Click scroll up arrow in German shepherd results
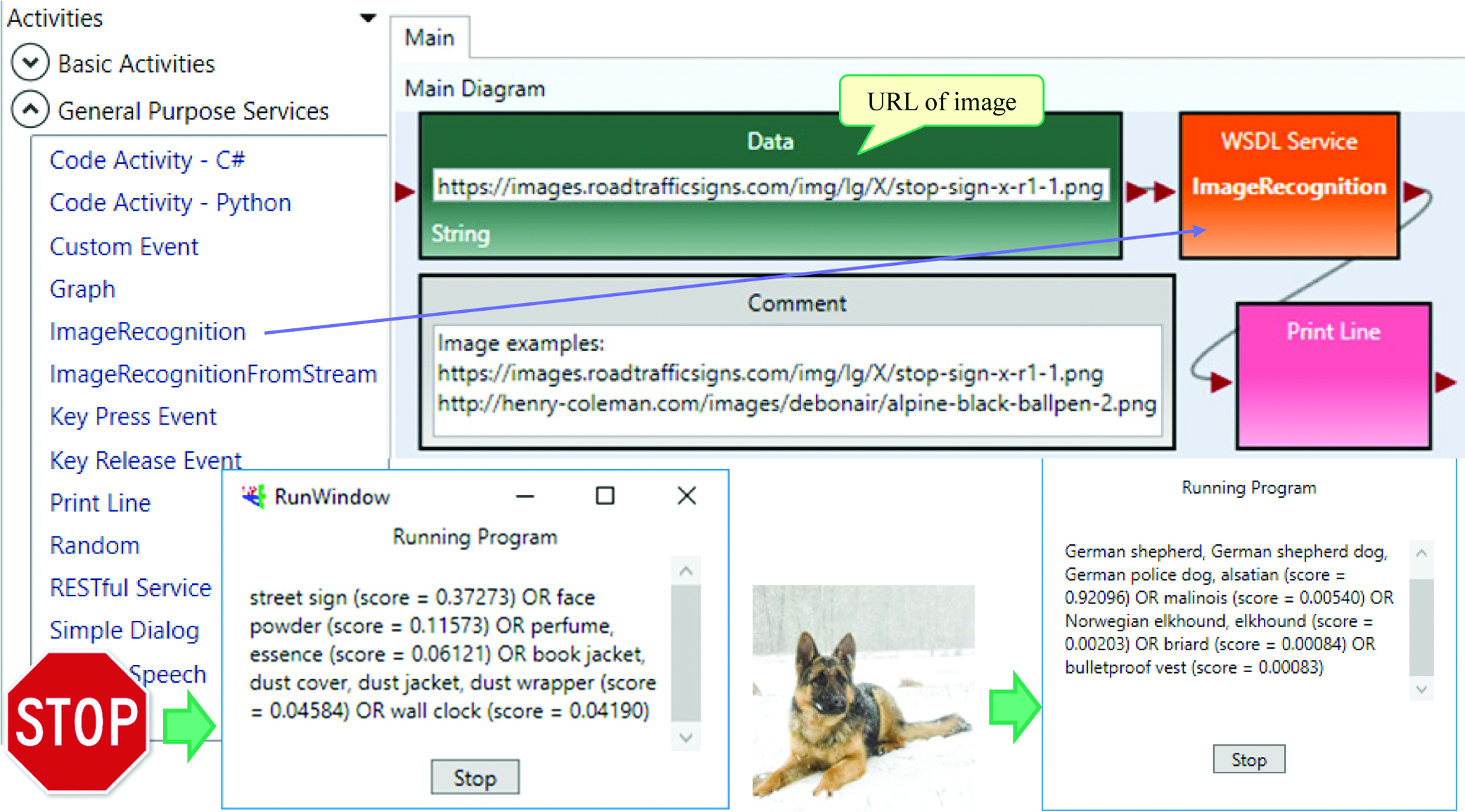The height and width of the screenshot is (812, 1465). click(1421, 553)
